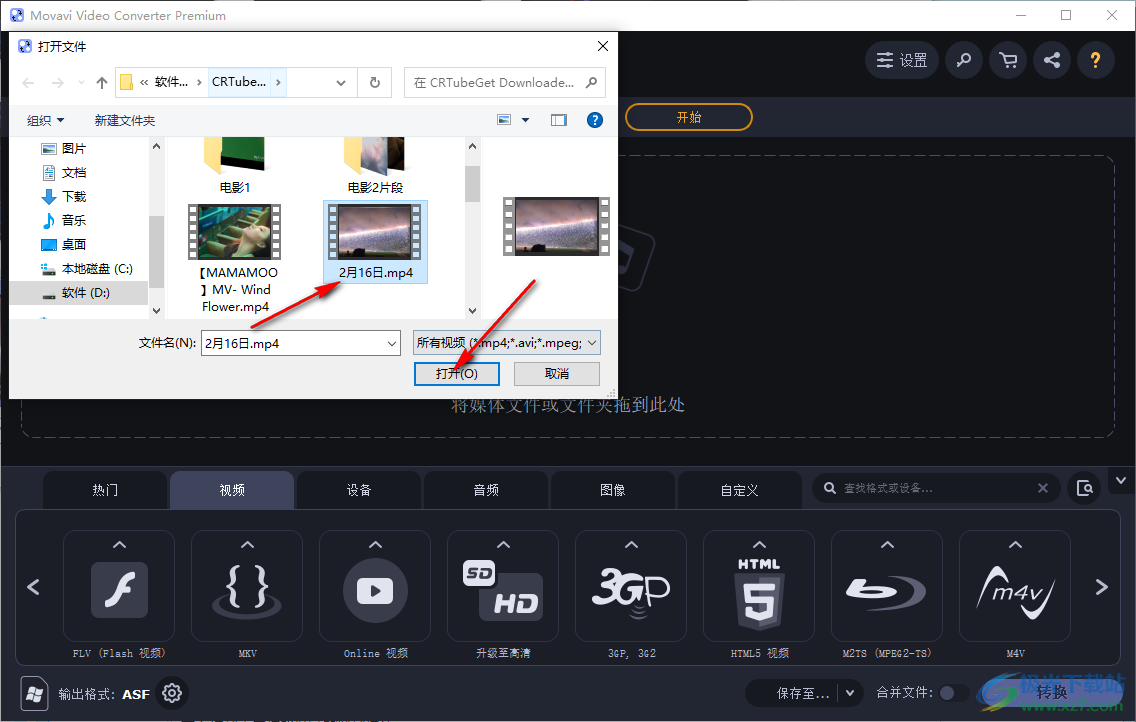The height and width of the screenshot is (722, 1136).
Task: Click the 取消 cancel button
Action: pyautogui.click(x=557, y=373)
